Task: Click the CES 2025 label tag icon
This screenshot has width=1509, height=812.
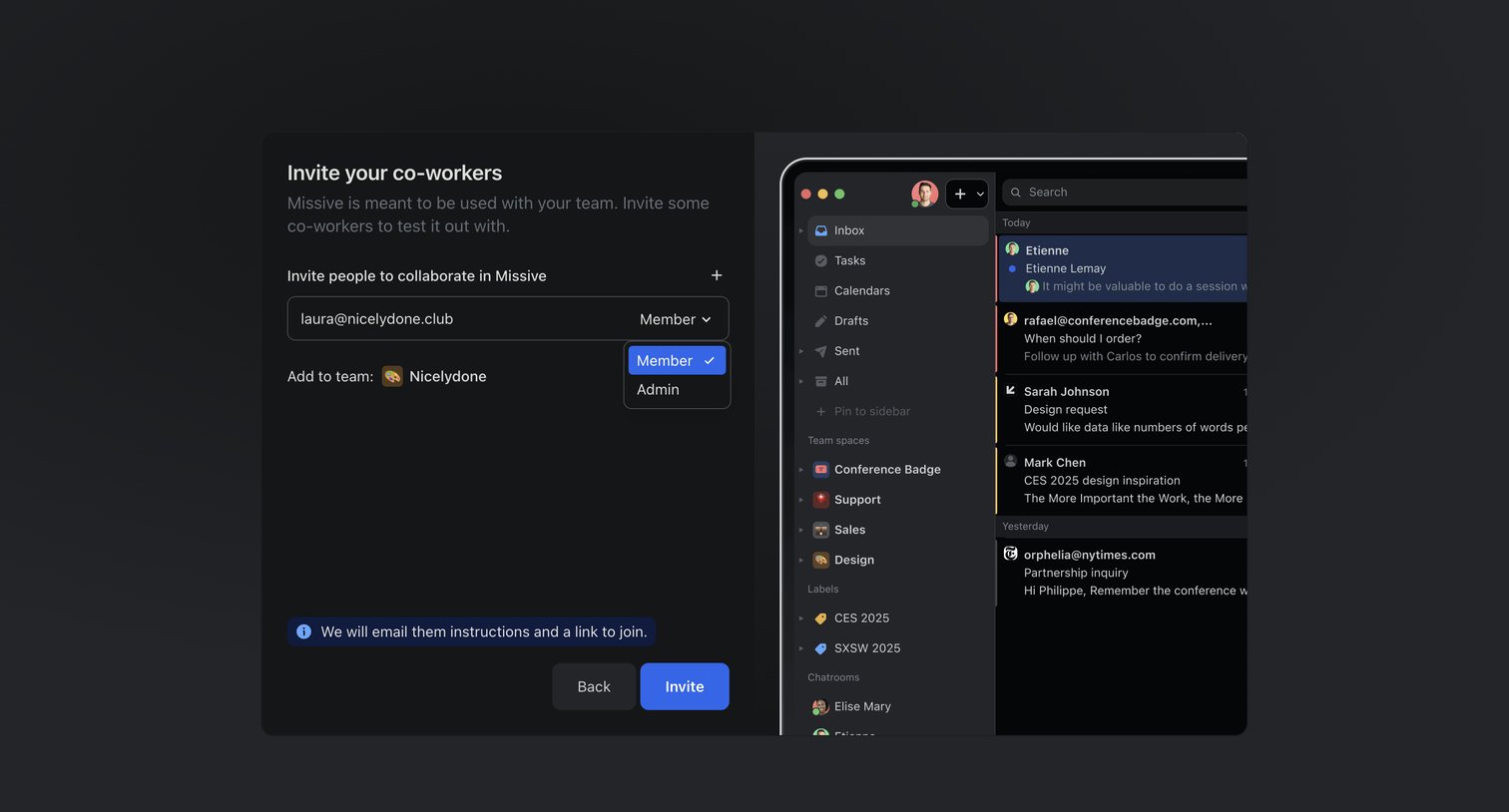Action: [820, 618]
